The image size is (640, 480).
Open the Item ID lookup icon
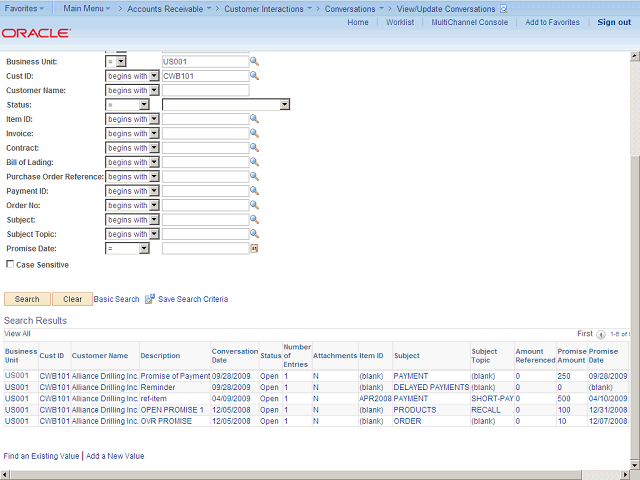pos(254,119)
